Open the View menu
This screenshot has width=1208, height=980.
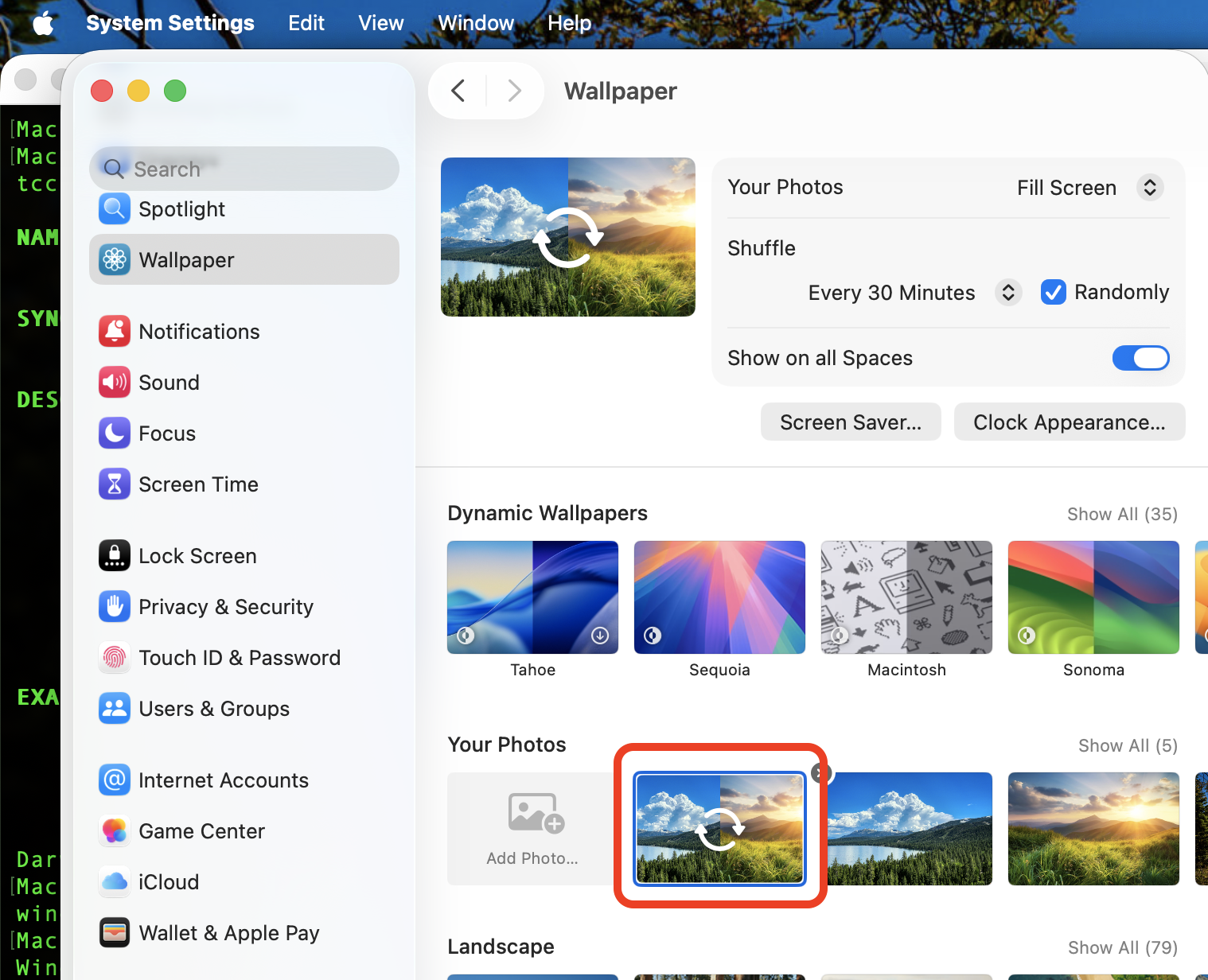point(381,23)
